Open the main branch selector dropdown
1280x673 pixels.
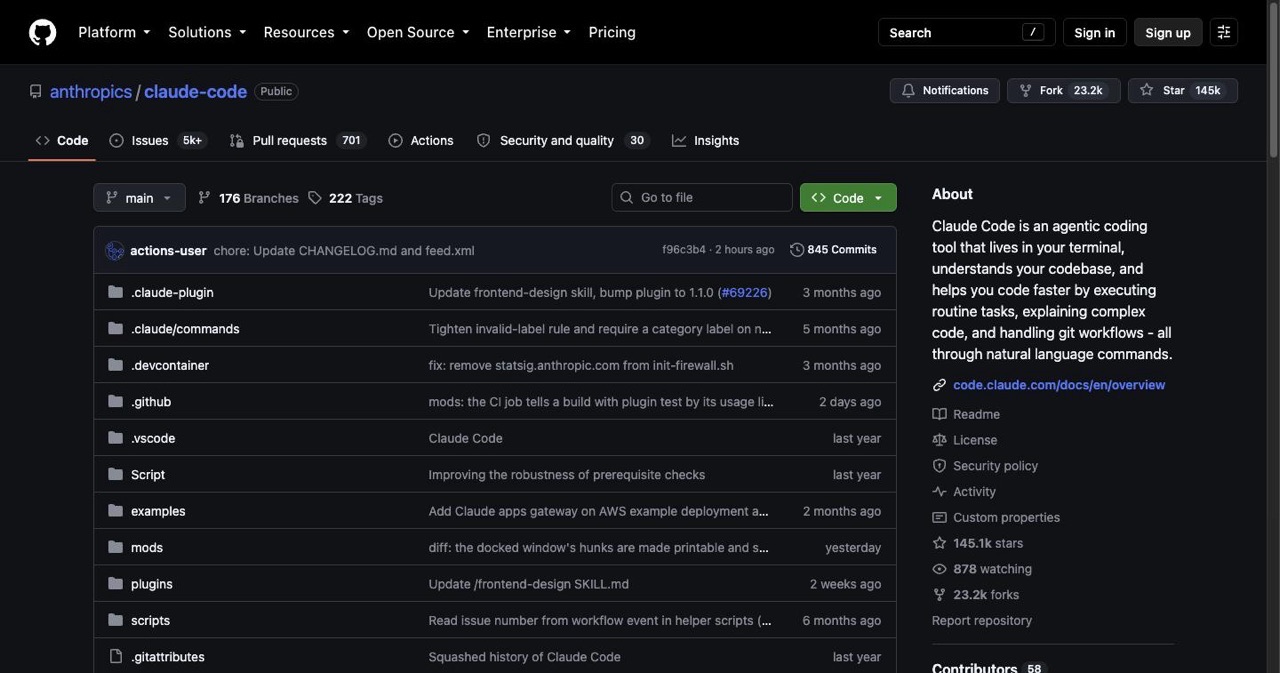pos(139,198)
